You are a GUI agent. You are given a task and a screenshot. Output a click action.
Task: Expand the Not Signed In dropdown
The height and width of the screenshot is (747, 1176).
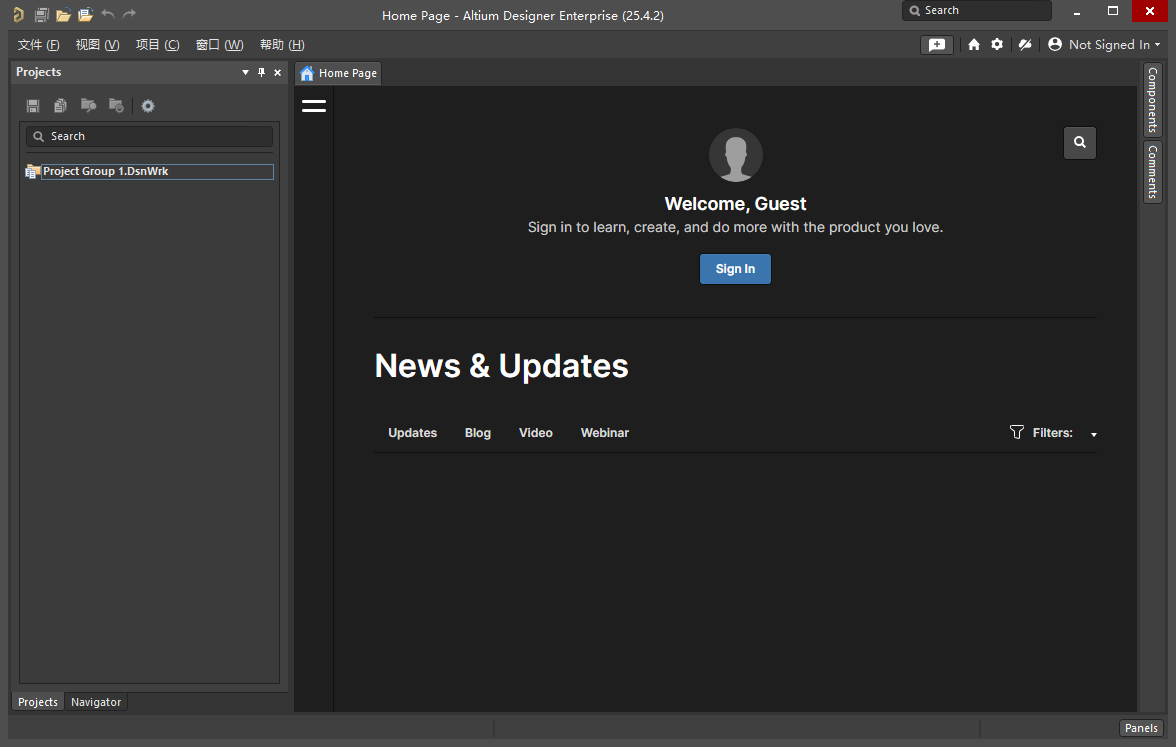(1157, 45)
